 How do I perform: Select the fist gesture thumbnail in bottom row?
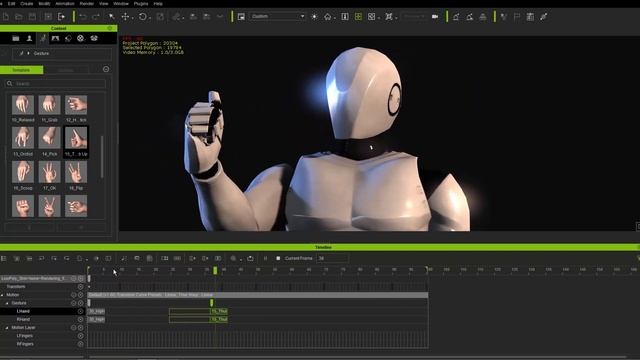[x=23, y=206]
